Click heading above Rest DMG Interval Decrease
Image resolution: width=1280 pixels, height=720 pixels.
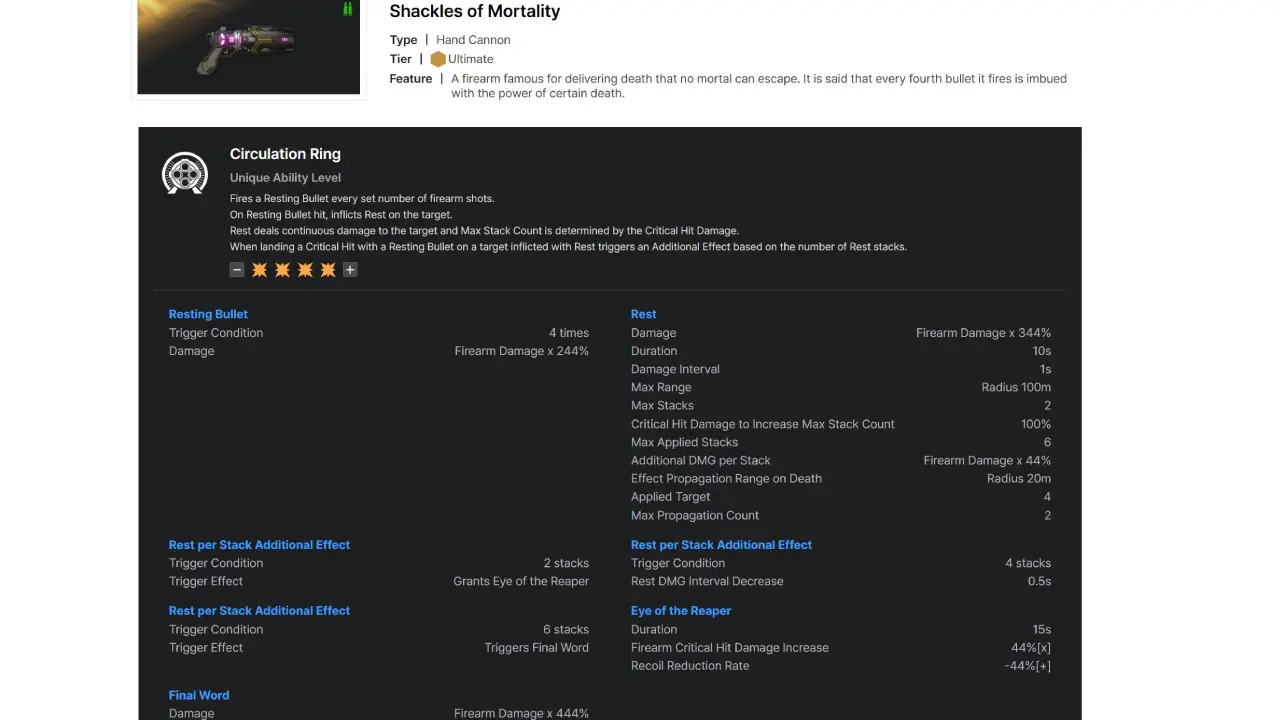(721, 545)
